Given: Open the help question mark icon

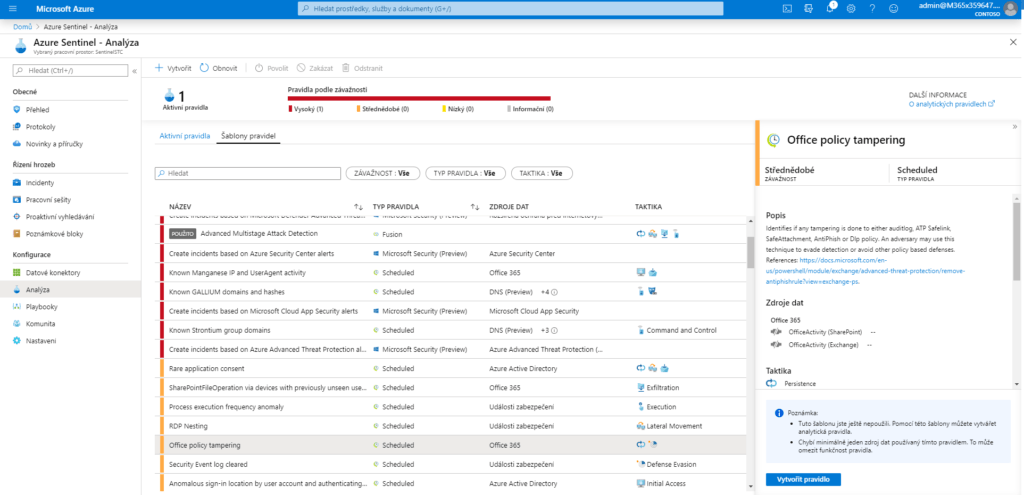Looking at the screenshot, I should [x=872, y=8].
